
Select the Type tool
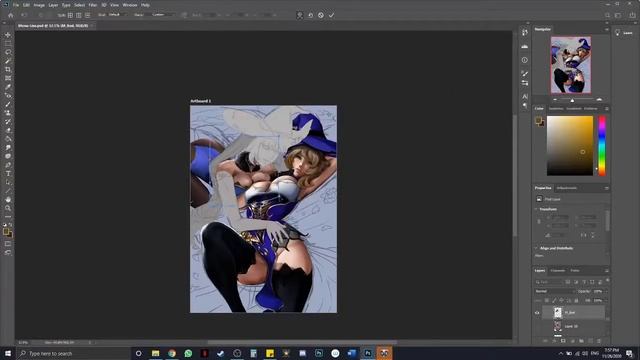pos(8,174)
